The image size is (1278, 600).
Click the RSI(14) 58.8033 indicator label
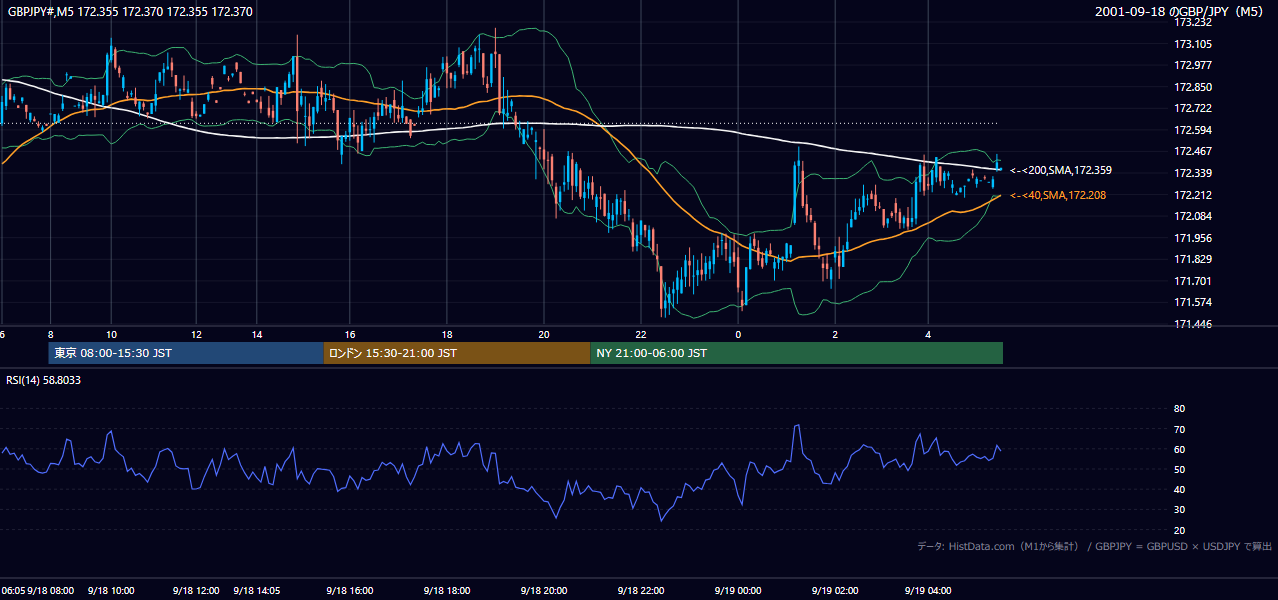click(44, 380)
